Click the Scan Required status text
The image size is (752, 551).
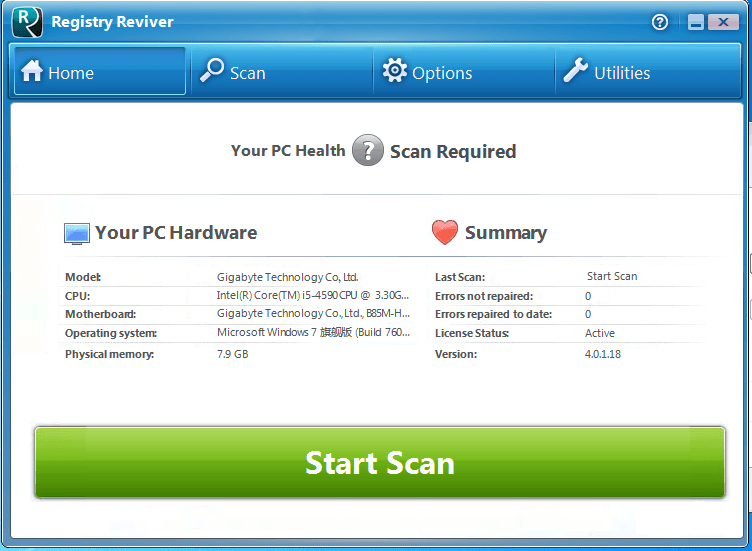point(453,152)
